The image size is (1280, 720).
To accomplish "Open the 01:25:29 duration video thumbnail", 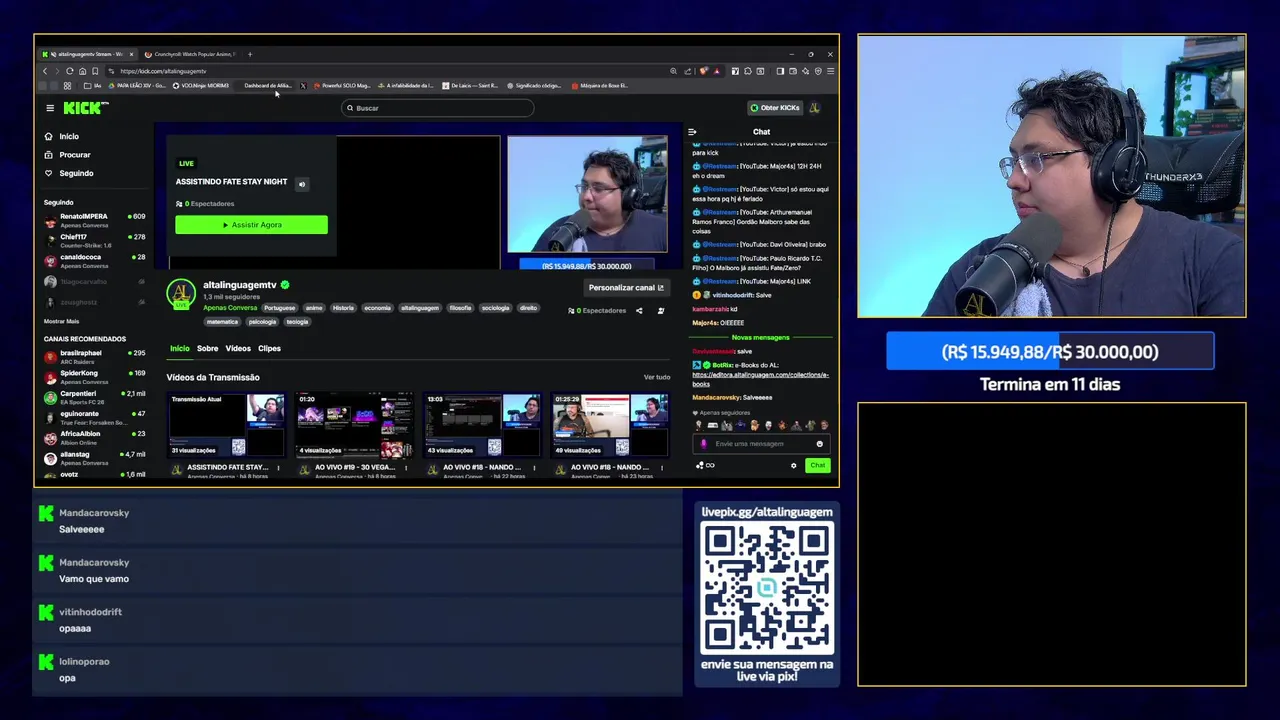I will pos(611,425).
